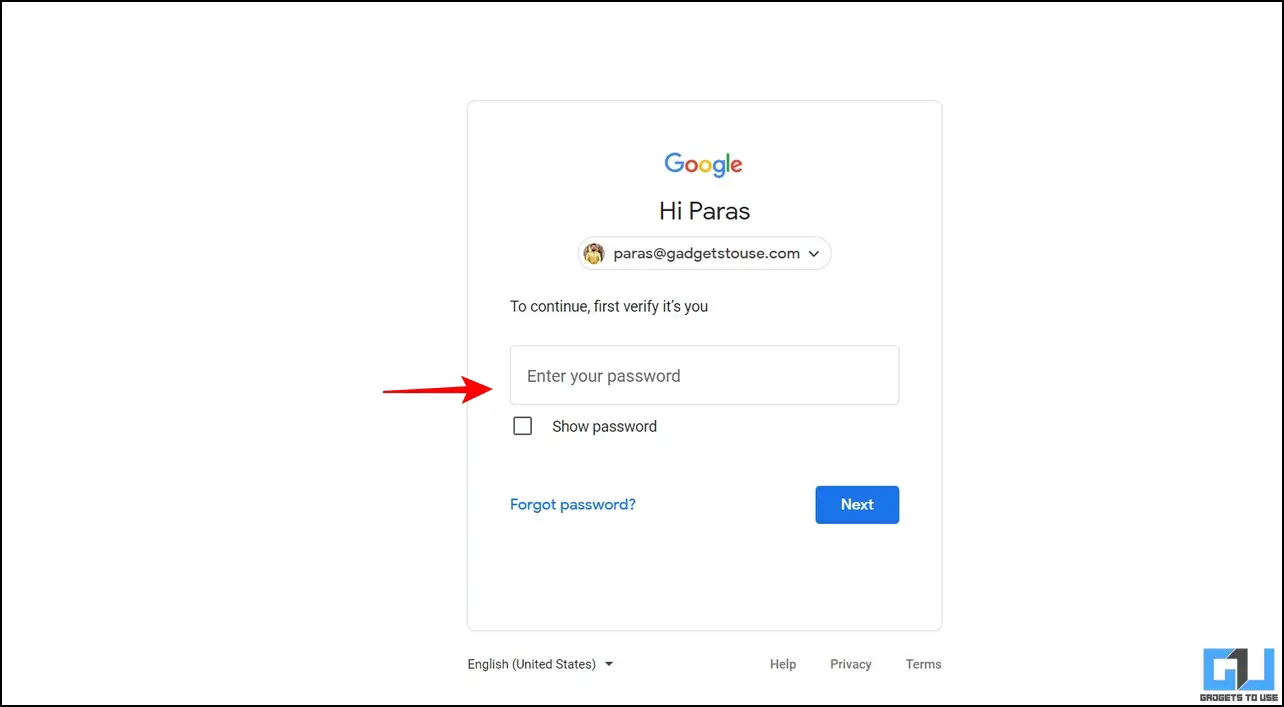Expand the paras@gadgetstouse.com account switcher
Viewport: 1284px width, 707px height.
pyautogui.click(x=704, y=254)
